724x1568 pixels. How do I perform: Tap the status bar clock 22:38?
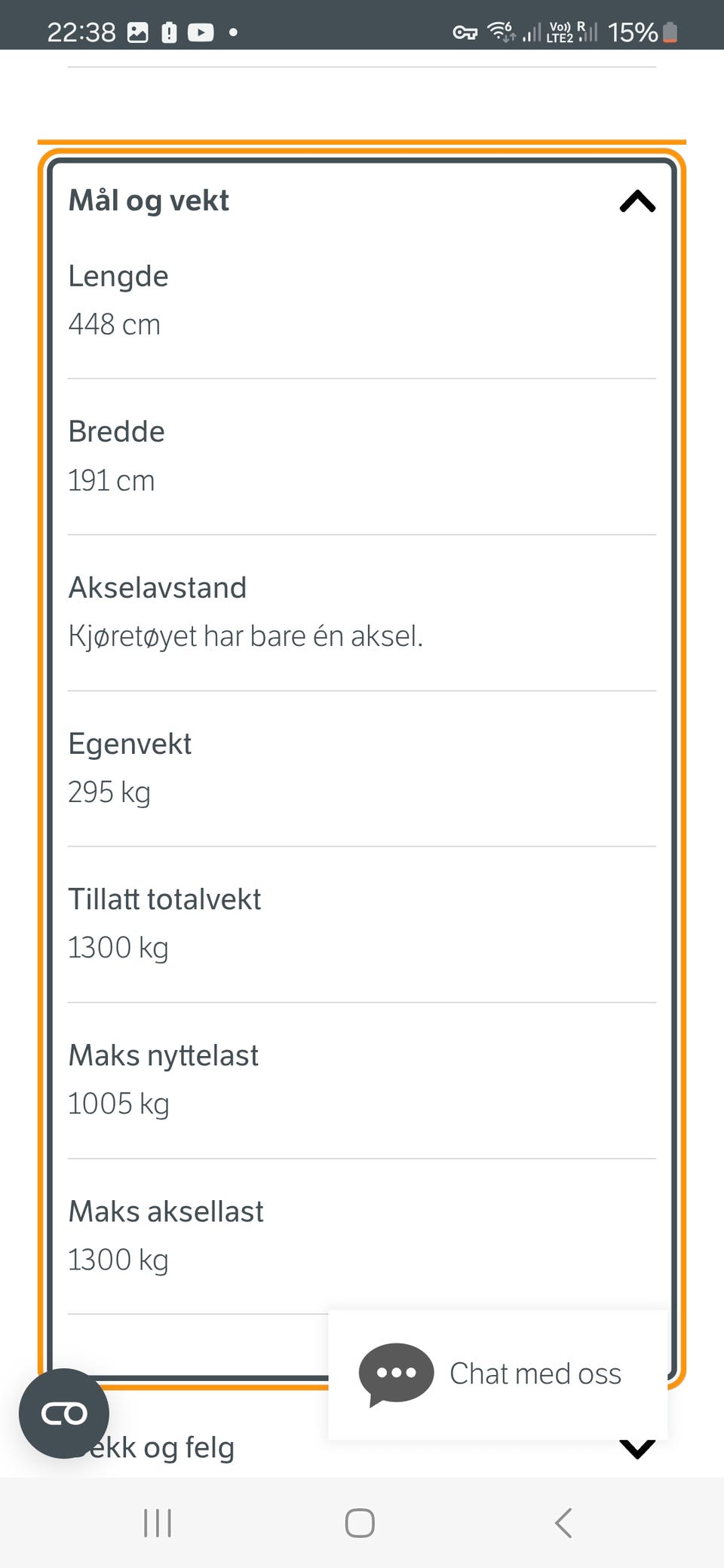(x=81, y=32)
